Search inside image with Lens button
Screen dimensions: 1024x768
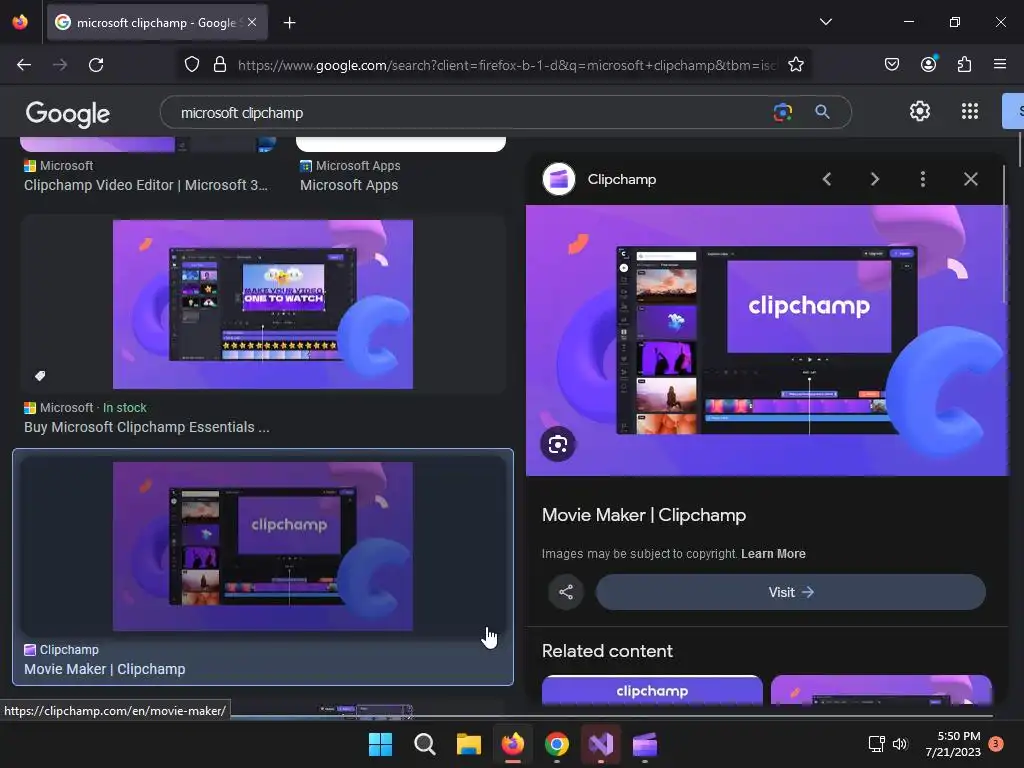(558, 445)
